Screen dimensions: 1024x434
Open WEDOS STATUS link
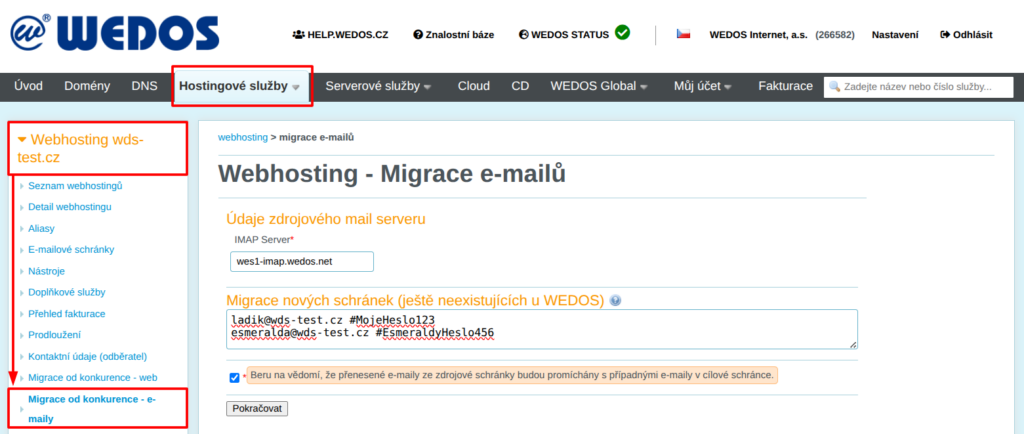(564, 35)
